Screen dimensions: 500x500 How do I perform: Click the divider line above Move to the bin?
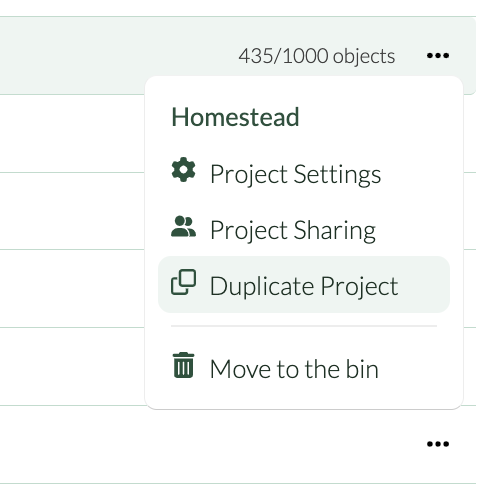[304, 326]
